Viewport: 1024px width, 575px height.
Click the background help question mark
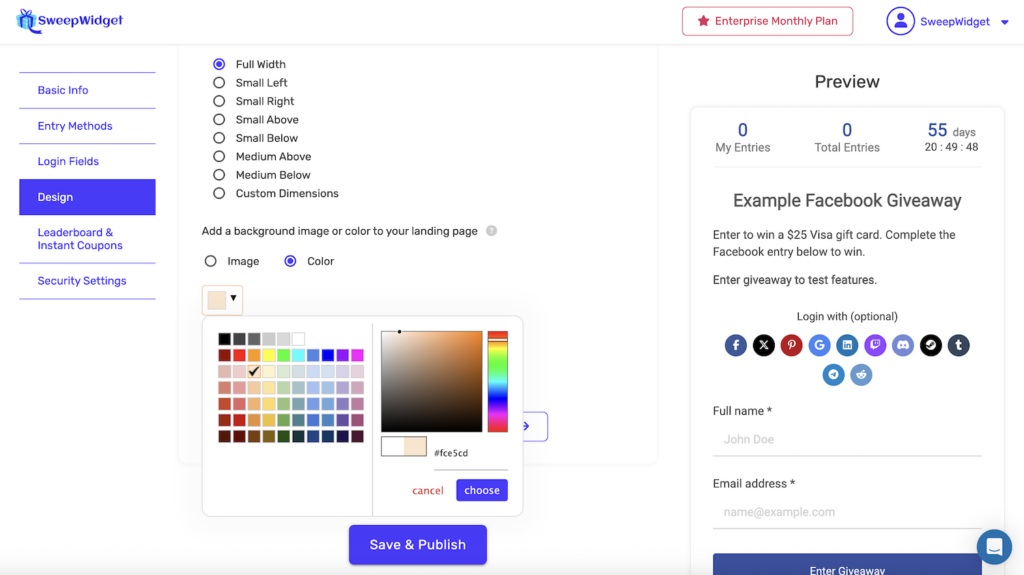pyautogui.click(x=491, y=231)
